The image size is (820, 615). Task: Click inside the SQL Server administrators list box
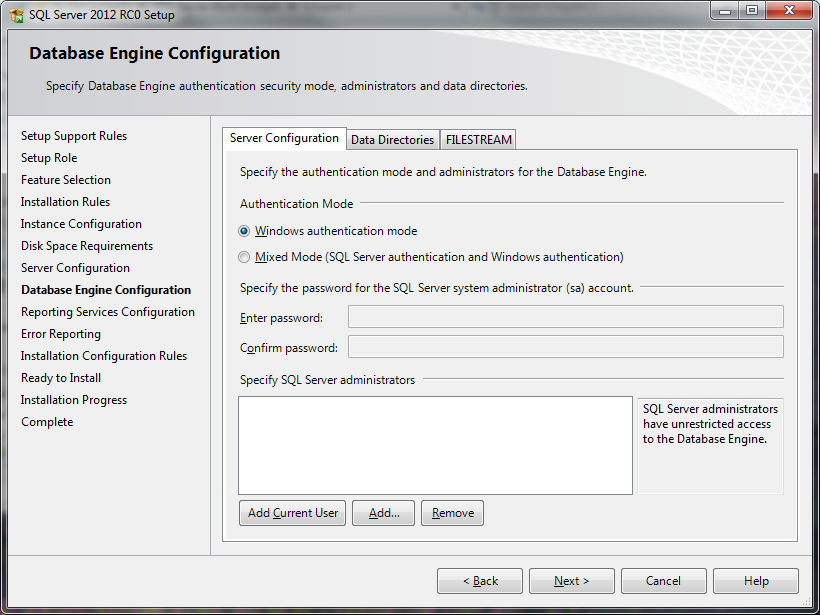(435, 445)
